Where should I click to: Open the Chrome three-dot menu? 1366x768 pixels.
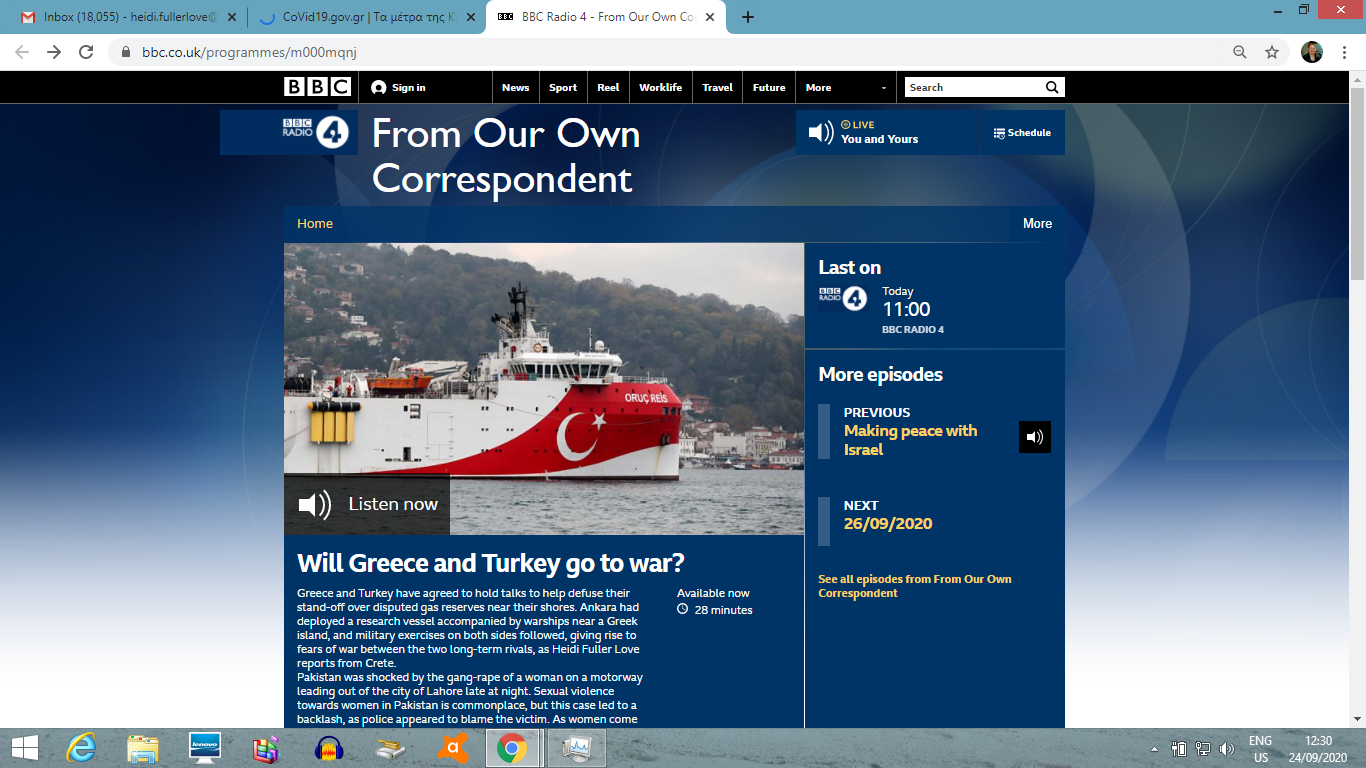[1345, 52]
